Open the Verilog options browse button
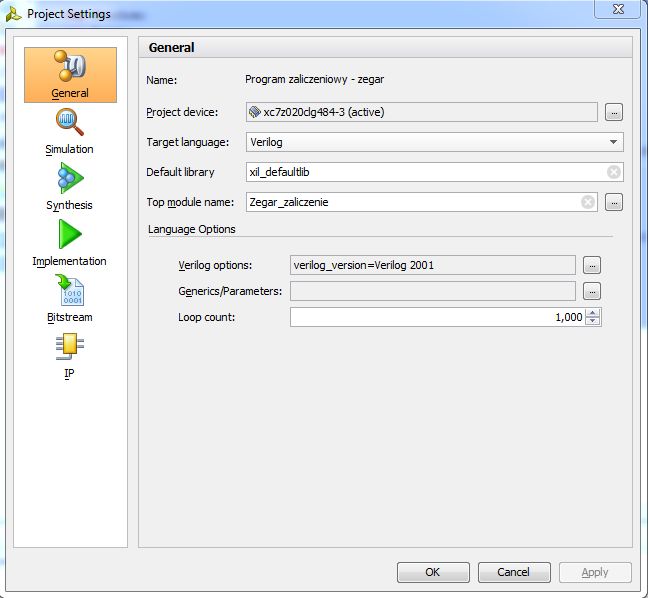 pos(592,265)
